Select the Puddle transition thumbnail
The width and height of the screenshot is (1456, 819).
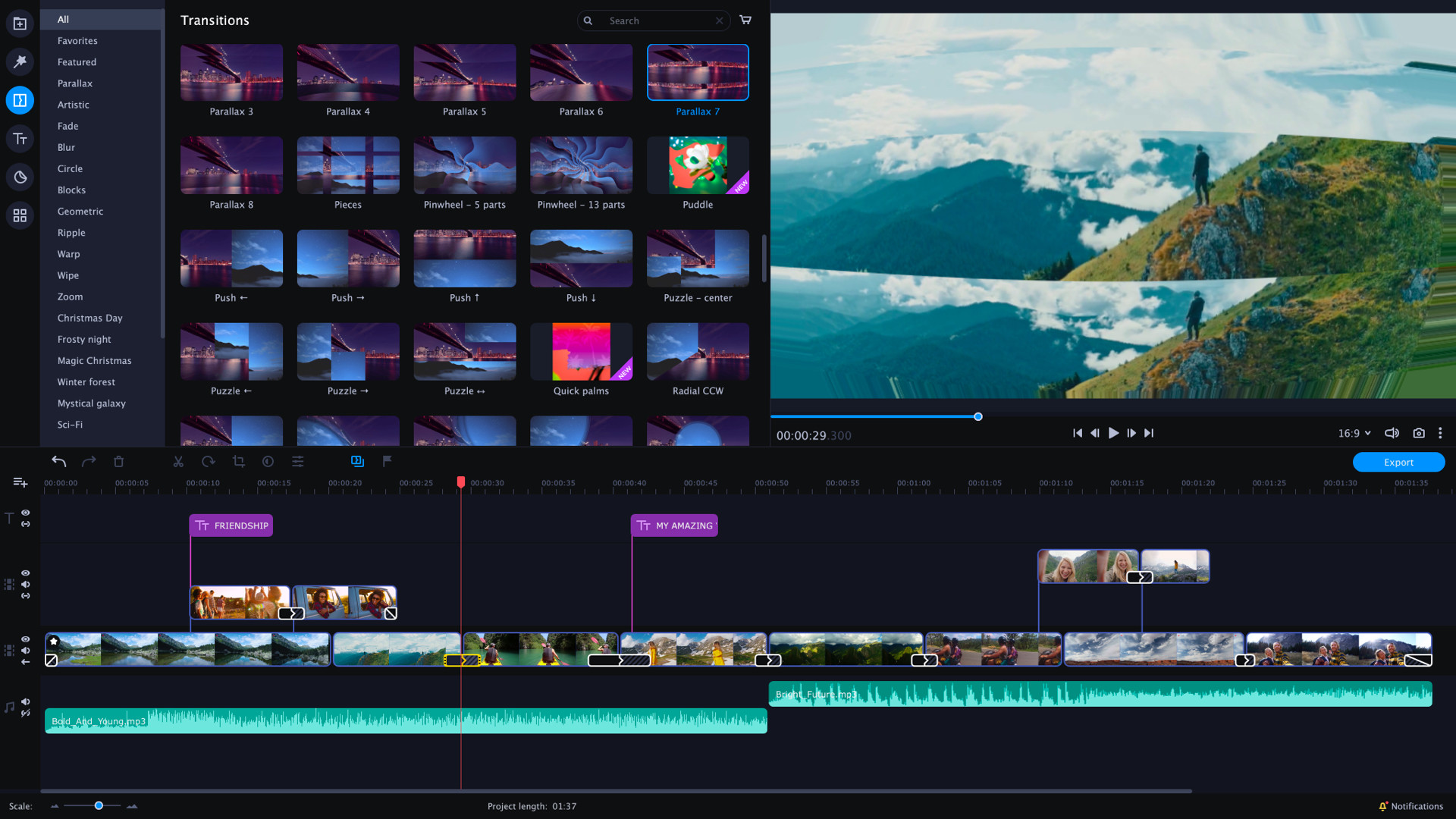697,165
